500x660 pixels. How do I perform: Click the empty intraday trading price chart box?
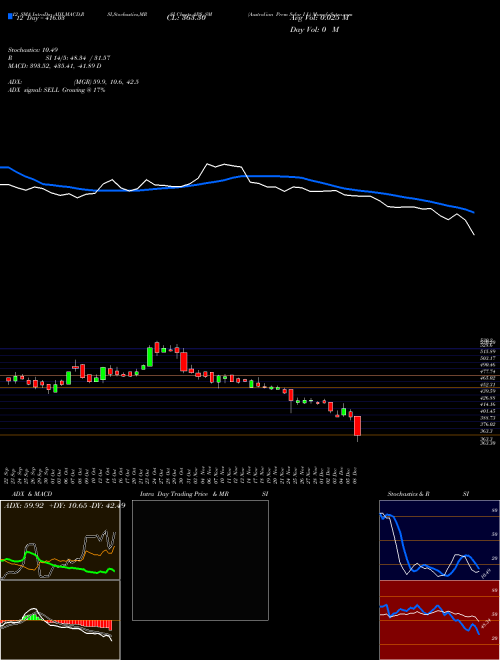tap(200, 560)
